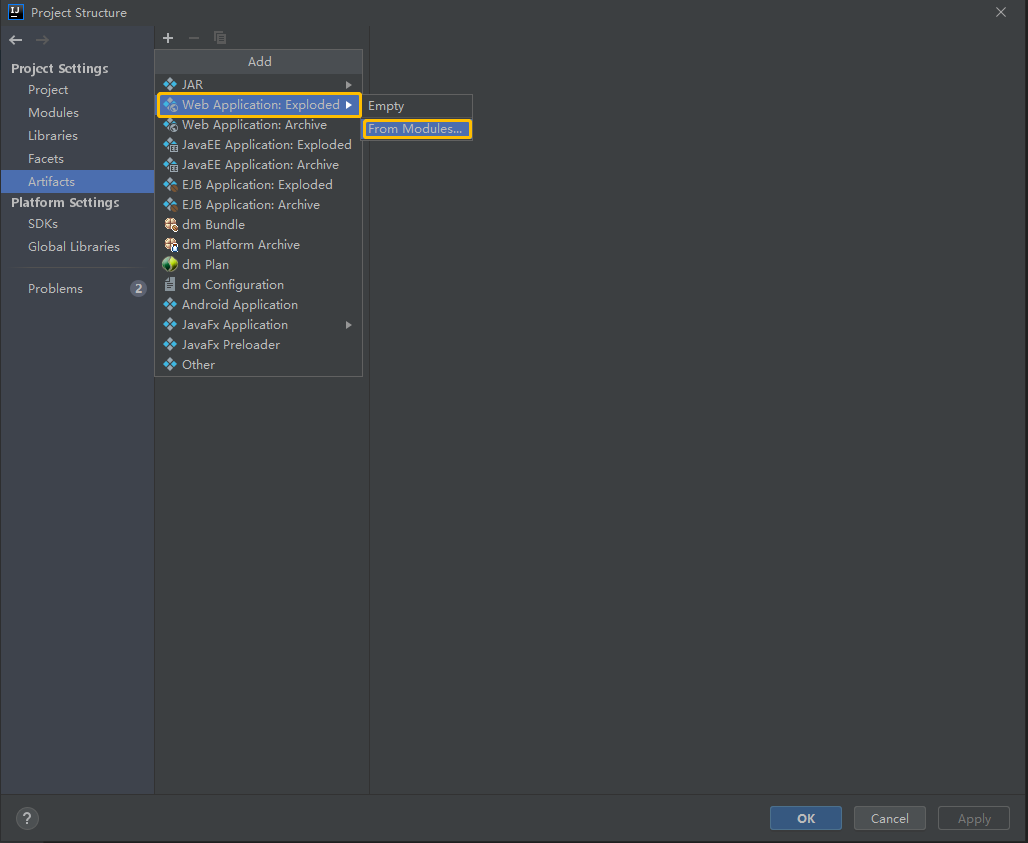Select Web Application: Archive menu entry
The width and height of the screenshot is (1028, 843).
coord(259,125)
